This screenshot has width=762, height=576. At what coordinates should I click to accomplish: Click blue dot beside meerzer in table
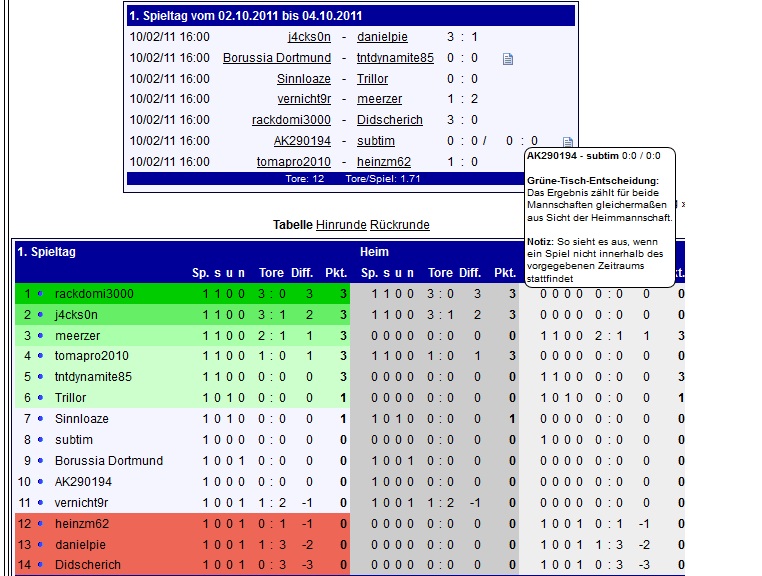(40, 335)
